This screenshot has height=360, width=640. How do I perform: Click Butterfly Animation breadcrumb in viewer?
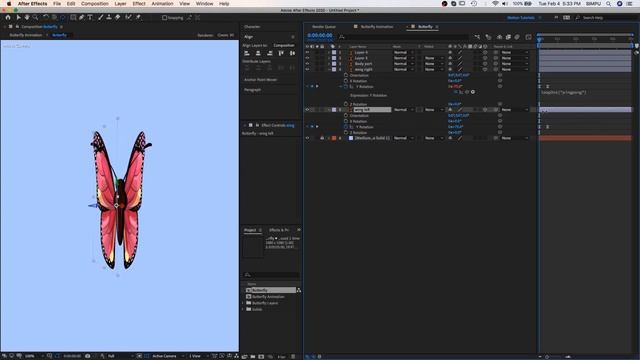pyautogui.click(x=26, y=35)
